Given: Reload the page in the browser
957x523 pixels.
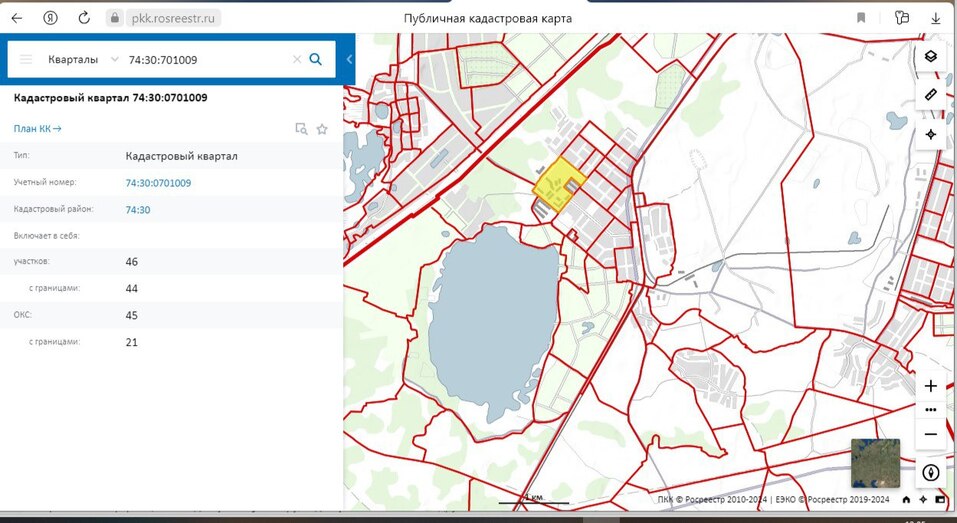Looking at the screenshot, I should 84,18.
